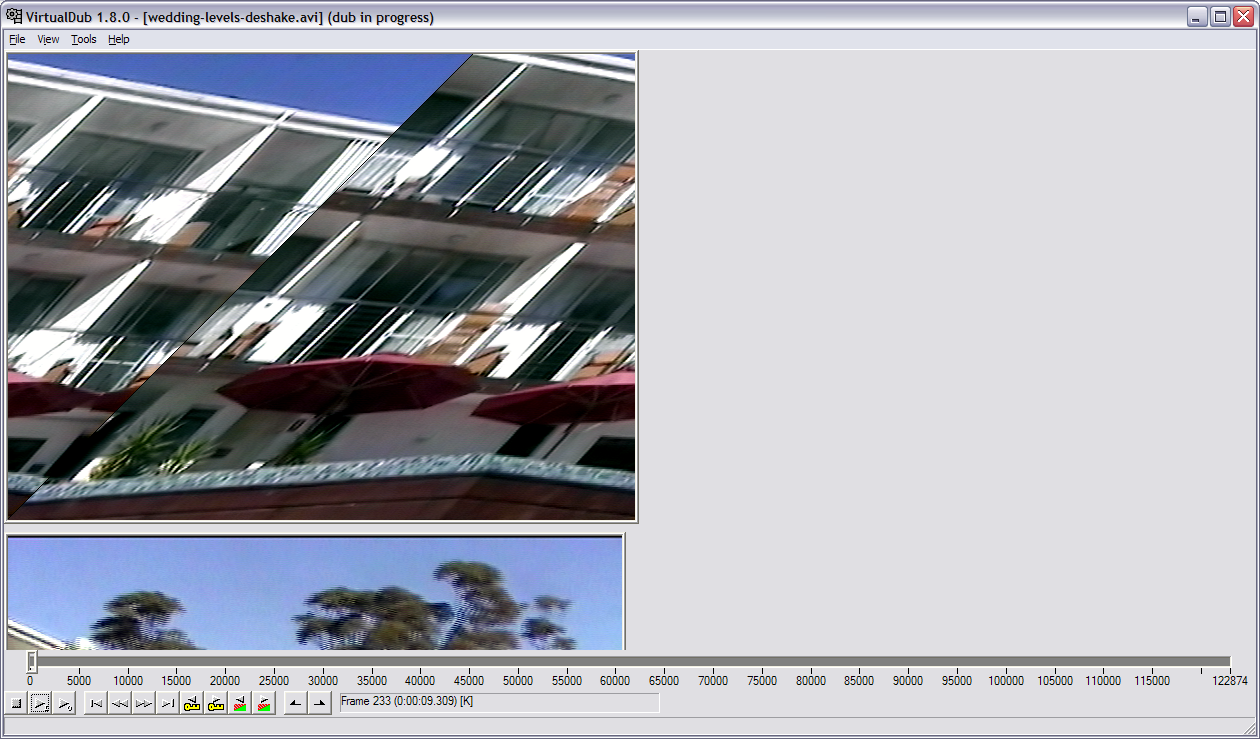The image size is (1260, 739).
Task: Click the VirtualDub title bar app icon
Action: (14, 17)
